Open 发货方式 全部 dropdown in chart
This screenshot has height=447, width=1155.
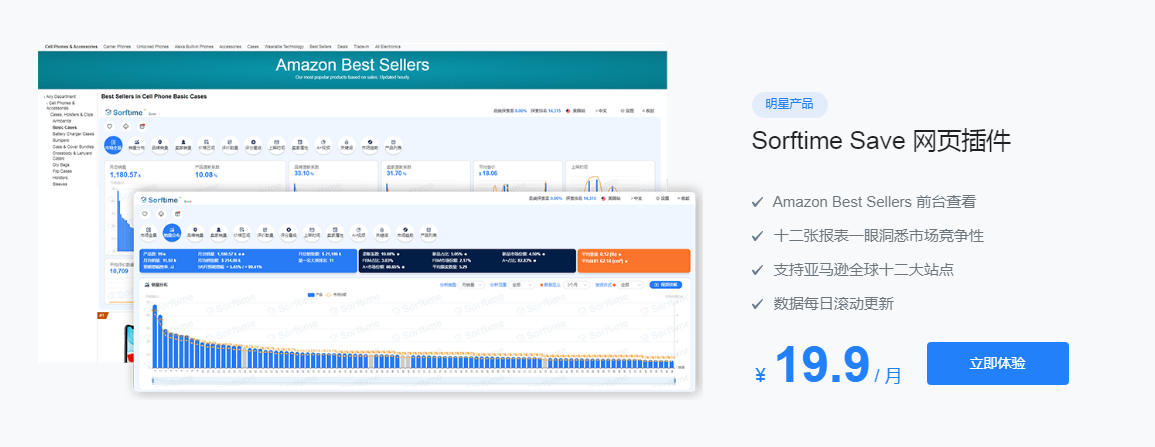631,284
